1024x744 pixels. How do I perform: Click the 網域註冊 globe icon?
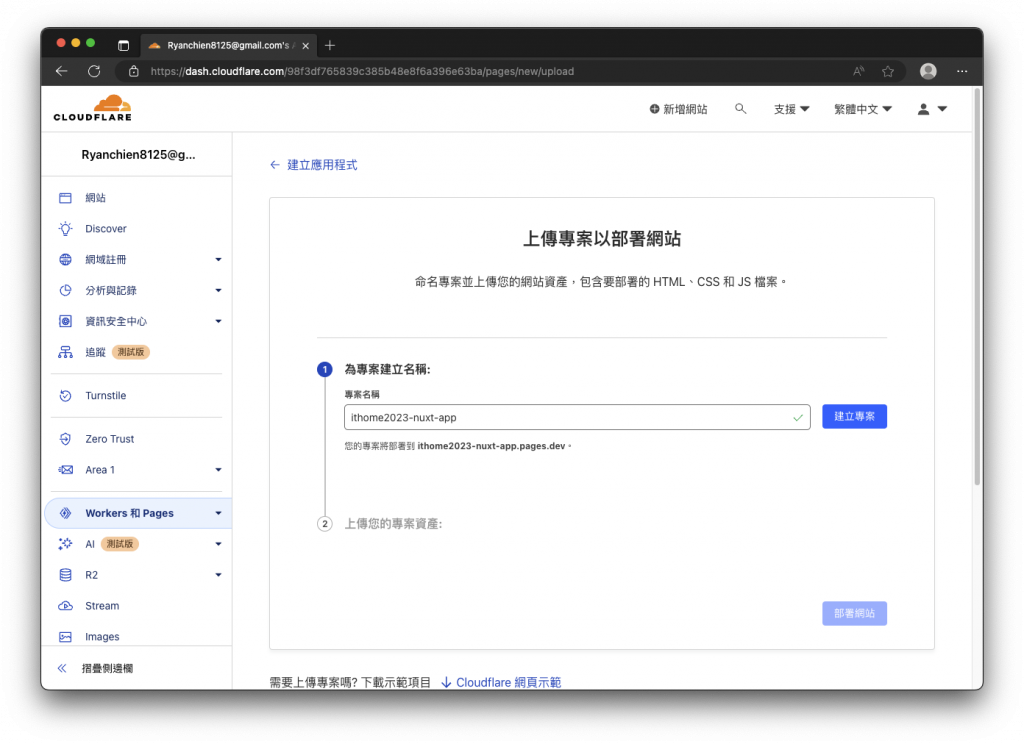[x=65, y=259]
